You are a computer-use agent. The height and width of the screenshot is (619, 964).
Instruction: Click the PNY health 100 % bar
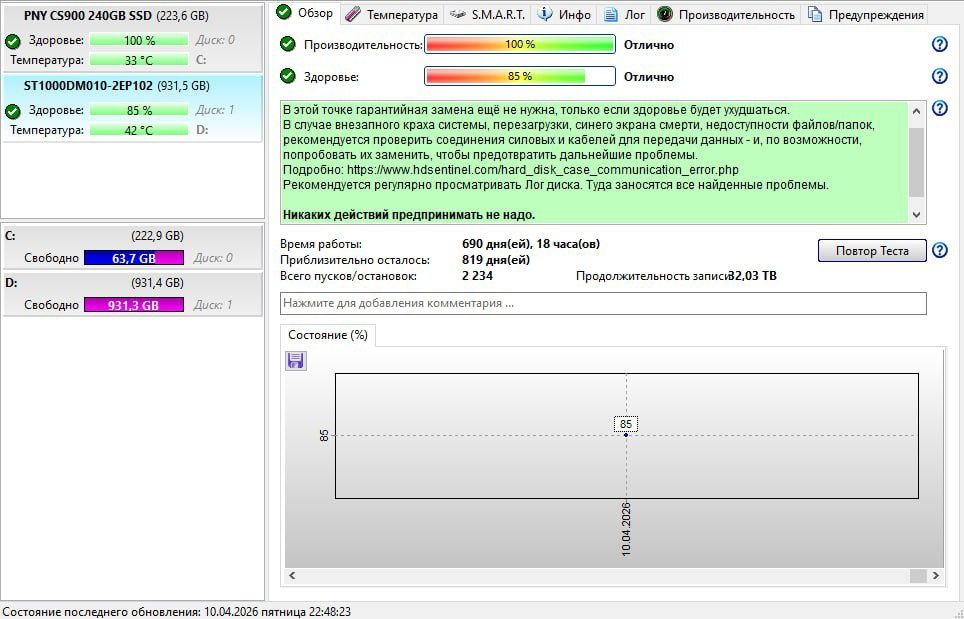coord(138,41)
